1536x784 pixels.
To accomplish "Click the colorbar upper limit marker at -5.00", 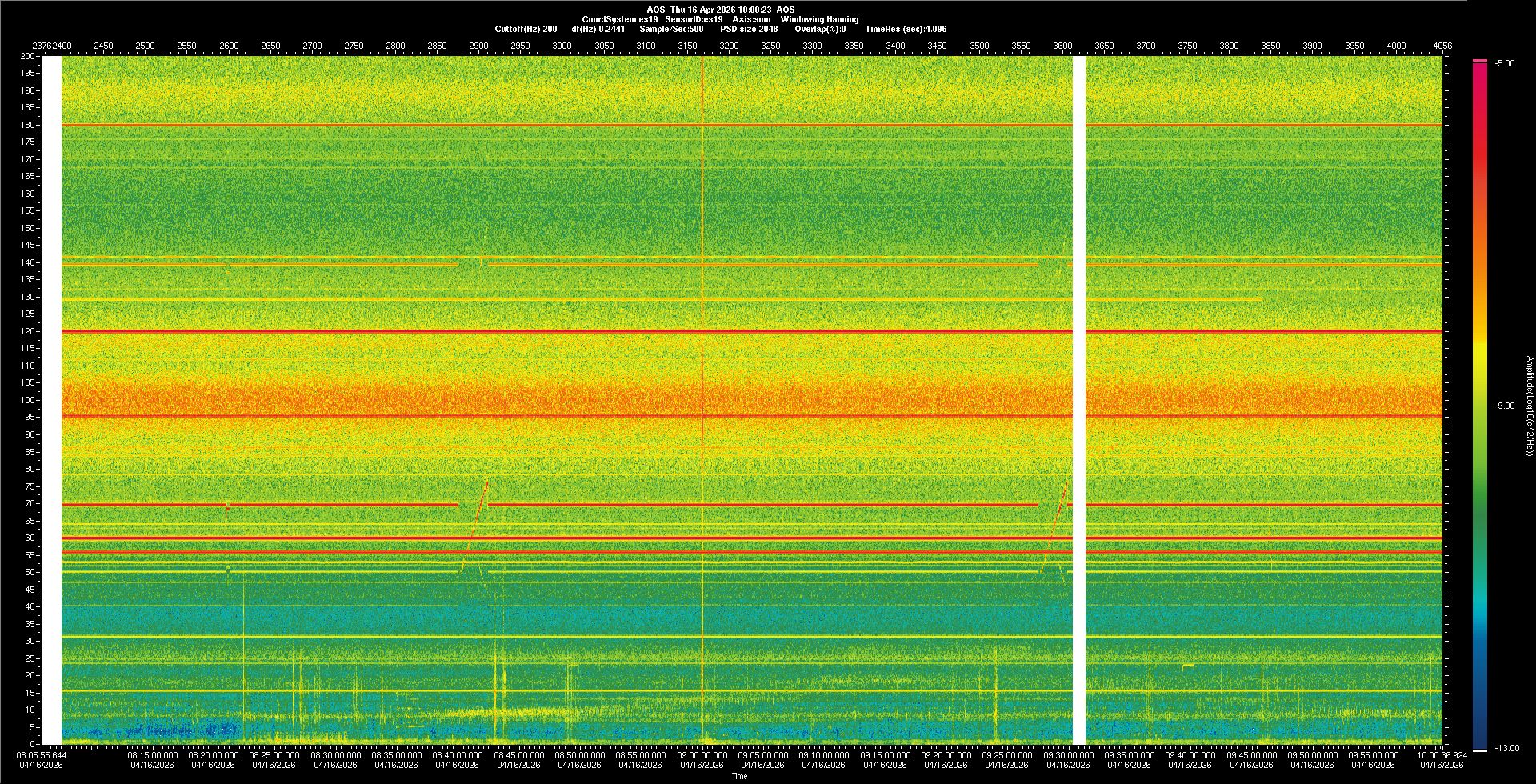I will [x=1480, y=62].
